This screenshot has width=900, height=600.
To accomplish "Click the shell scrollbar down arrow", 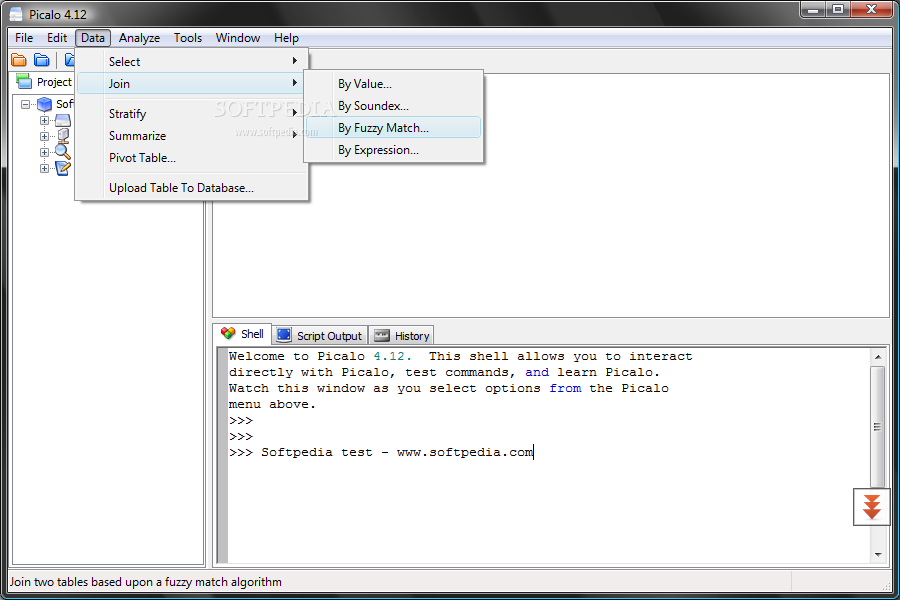I will [878, 555].
